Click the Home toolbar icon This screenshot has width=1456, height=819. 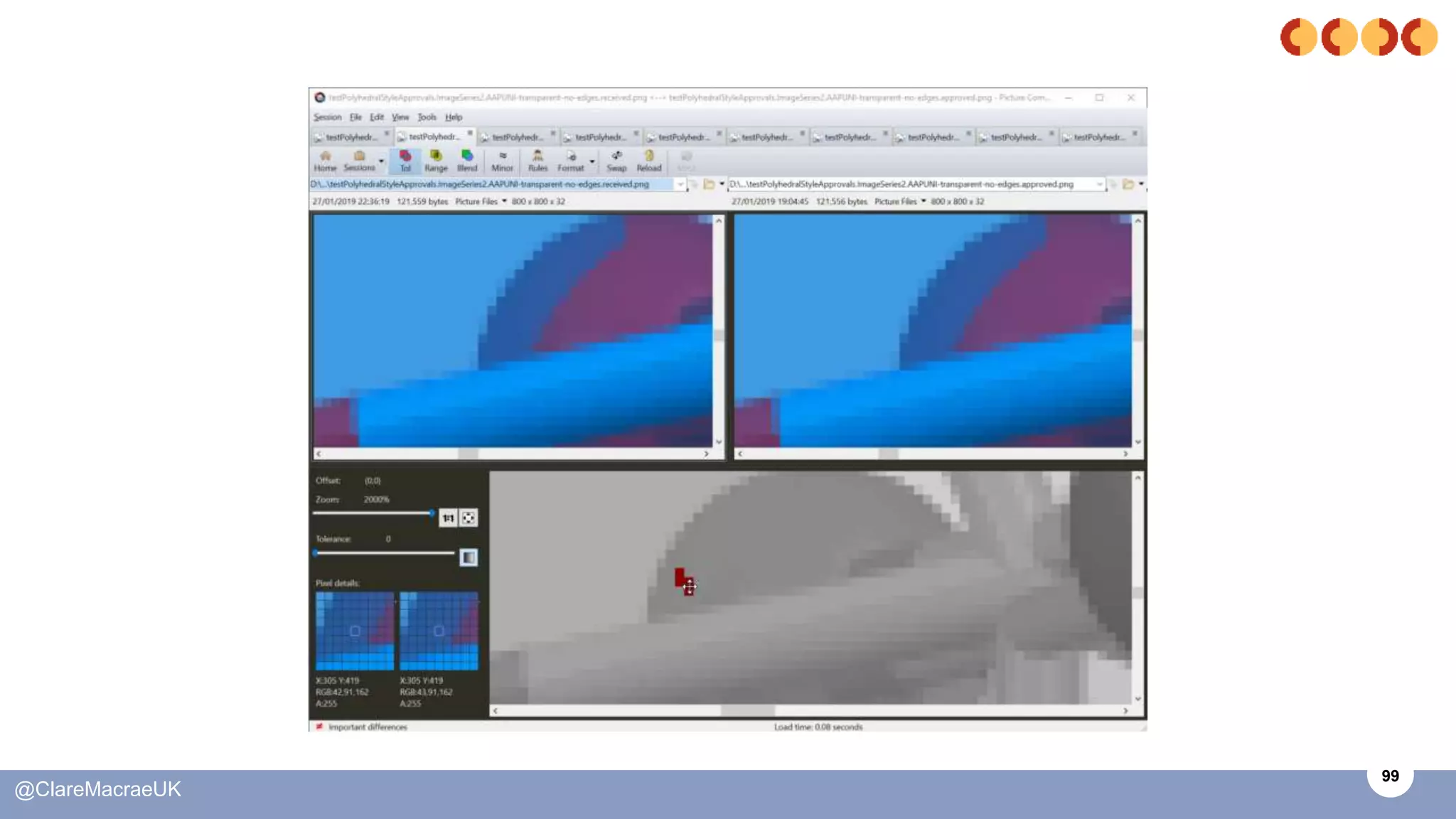(325, 161)
